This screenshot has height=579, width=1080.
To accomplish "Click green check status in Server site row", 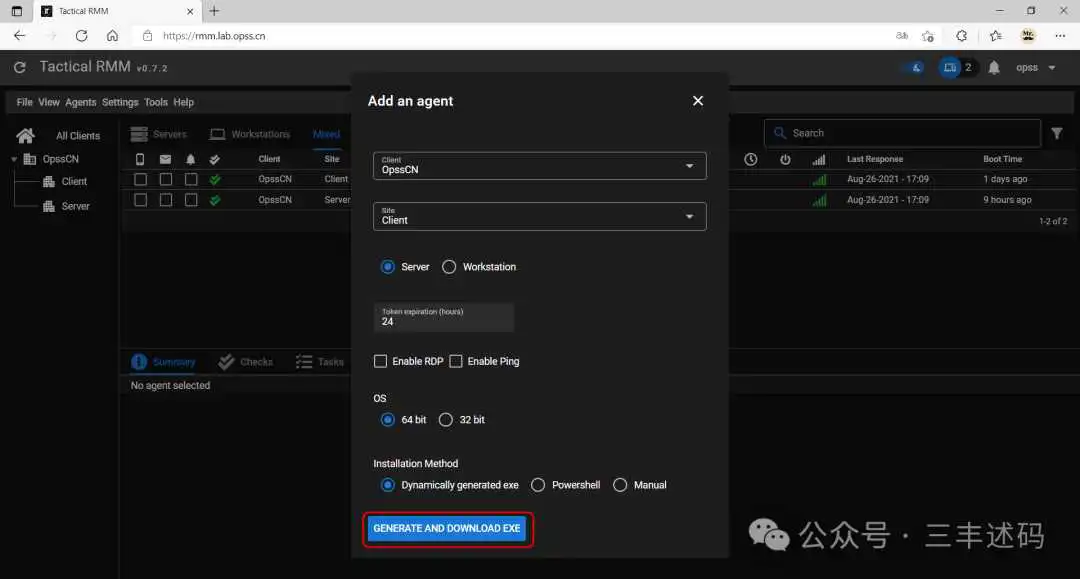I will point(216,200).
